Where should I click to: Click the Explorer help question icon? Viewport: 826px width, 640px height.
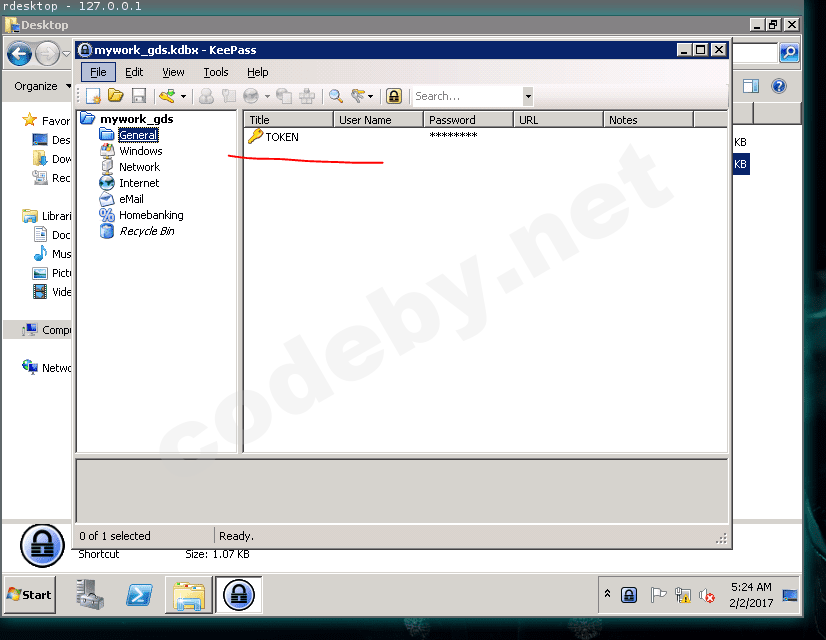point(779,86)
